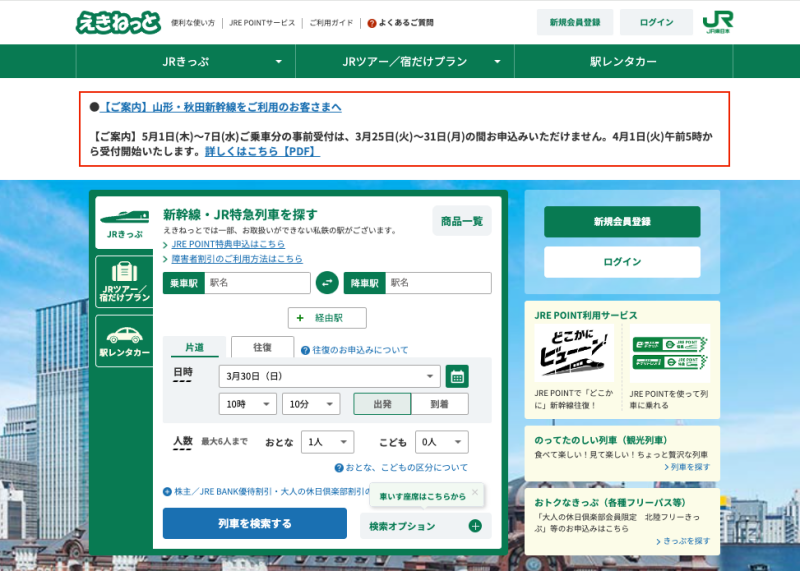Open the 便利な使い方 header link
Screen dimensions: 800x571
193,23
